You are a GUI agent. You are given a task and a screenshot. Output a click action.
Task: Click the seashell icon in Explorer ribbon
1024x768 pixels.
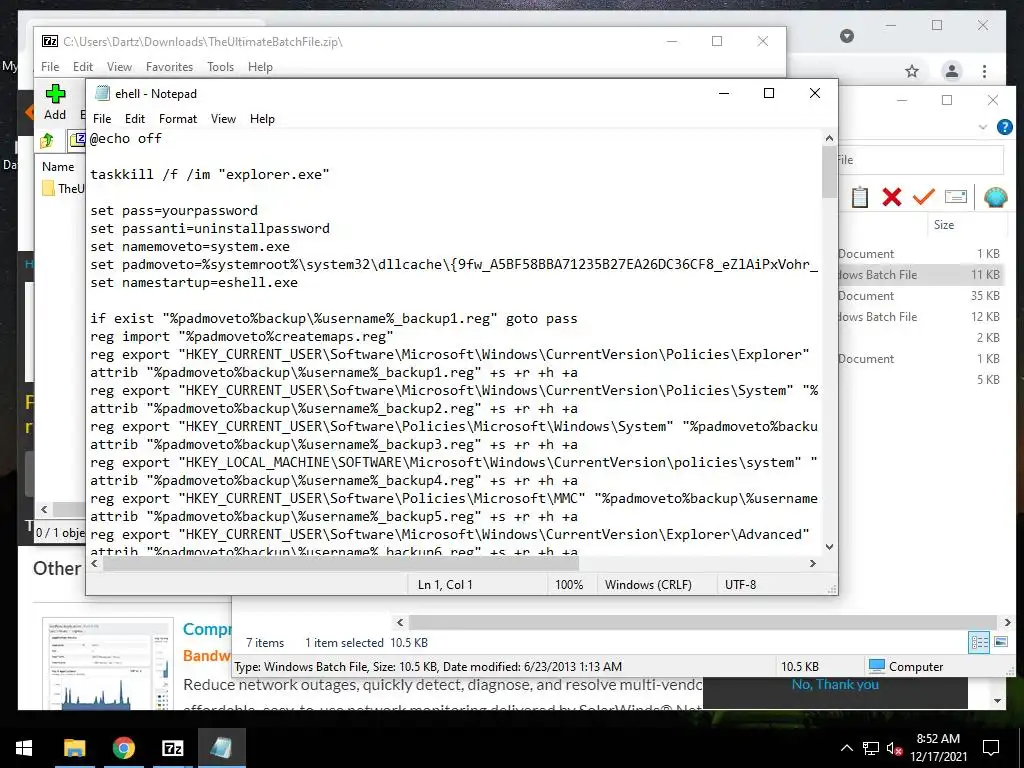(995, 197)
